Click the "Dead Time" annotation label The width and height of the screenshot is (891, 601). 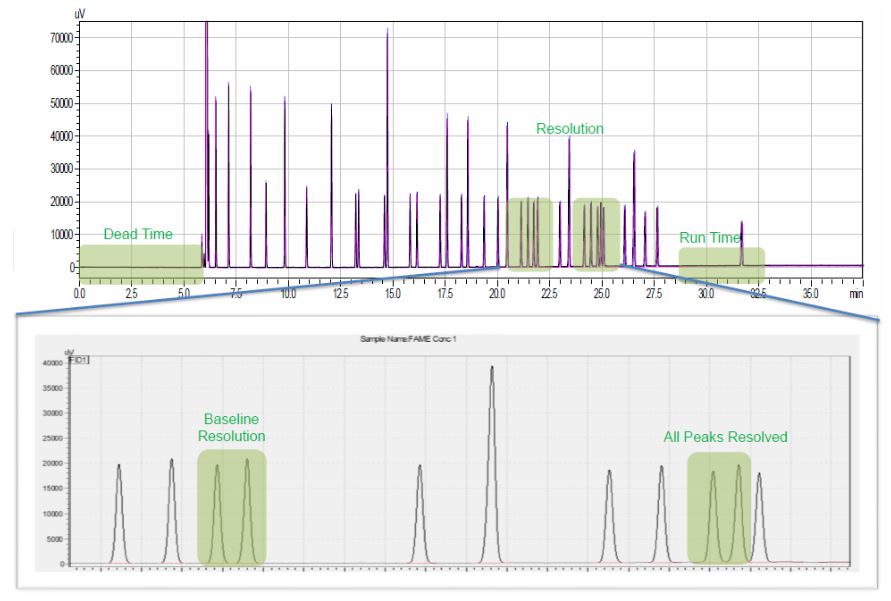(138, 235)
